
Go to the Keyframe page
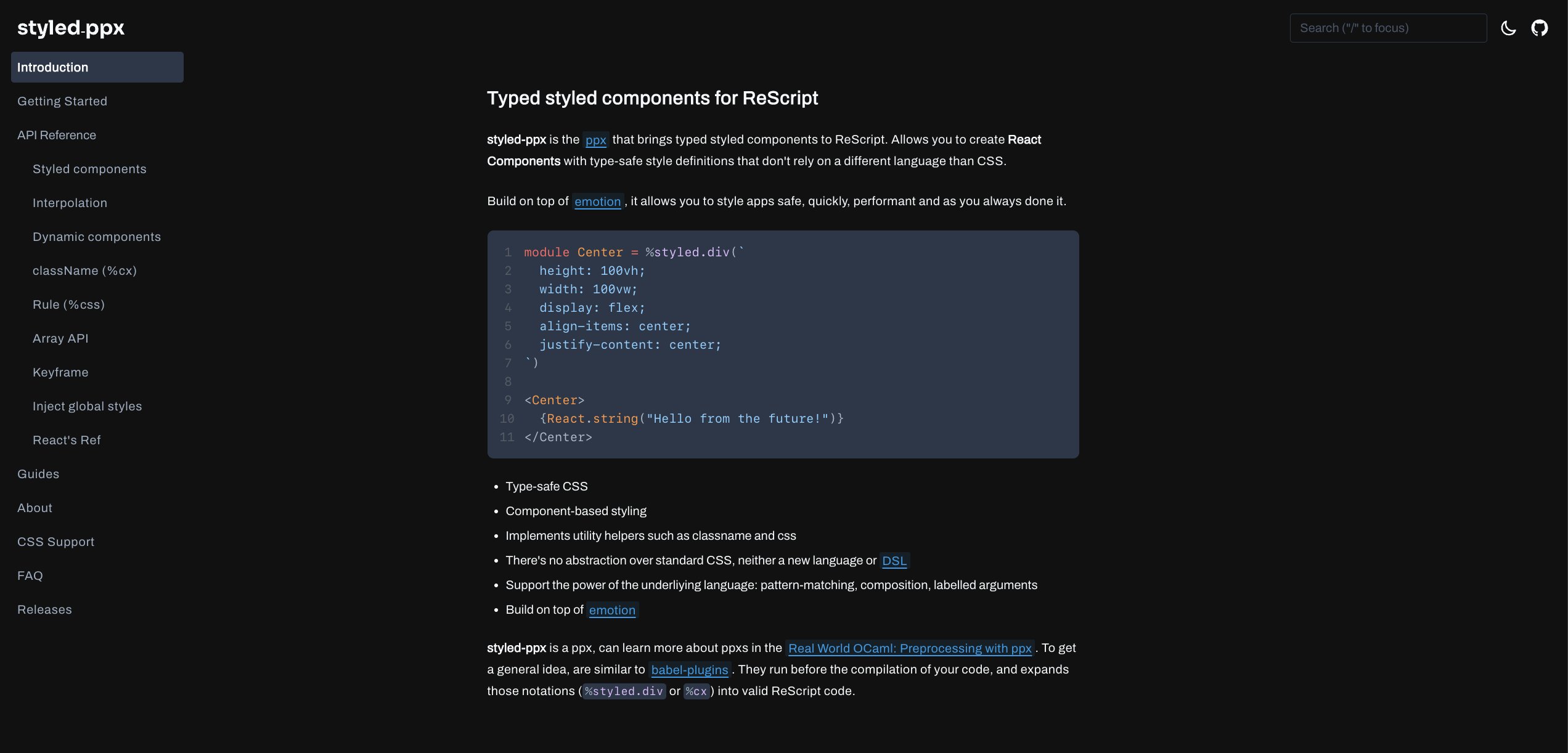(x=60, y=372)
